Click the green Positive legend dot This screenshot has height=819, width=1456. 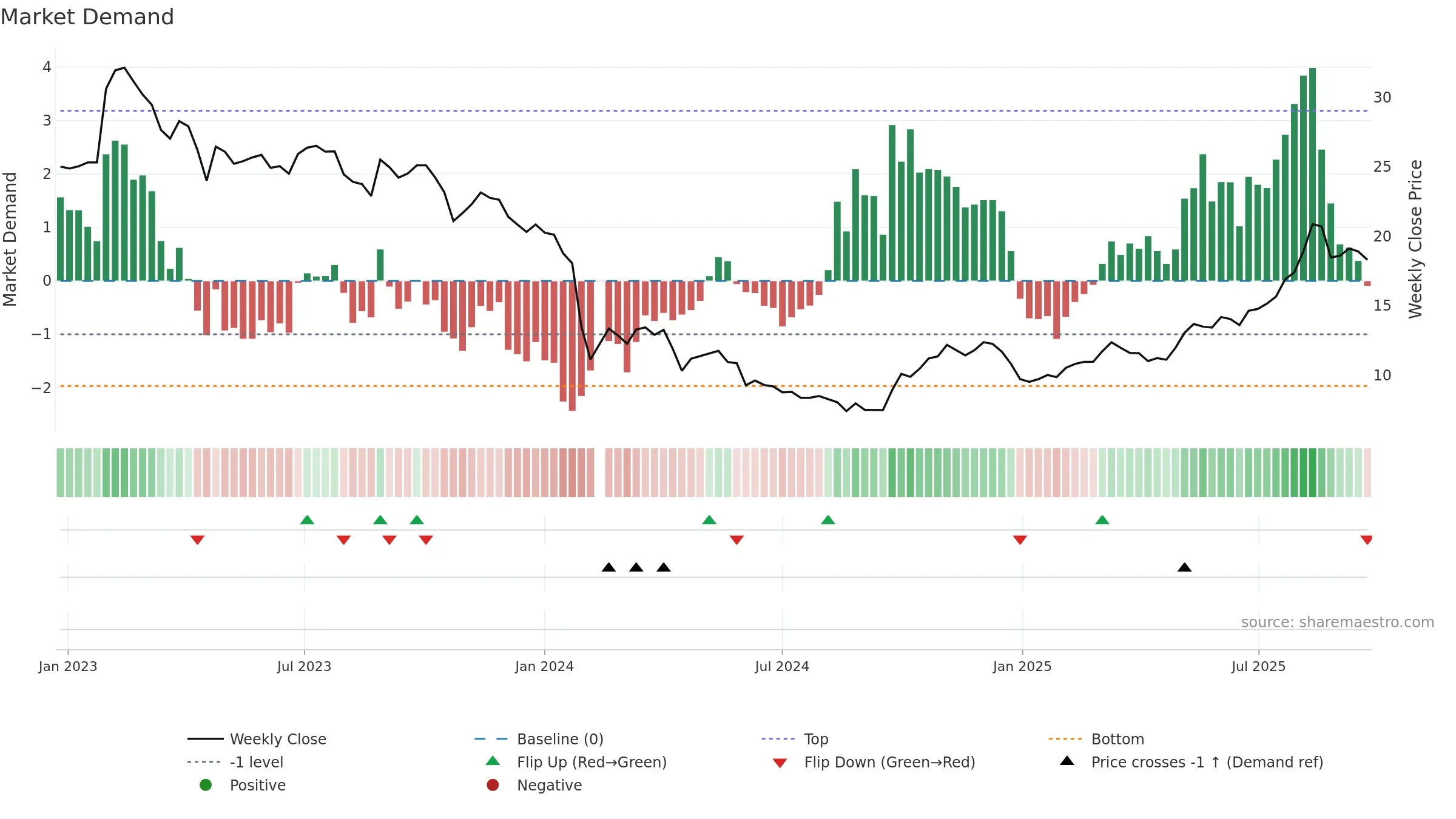tap(206, 785)
